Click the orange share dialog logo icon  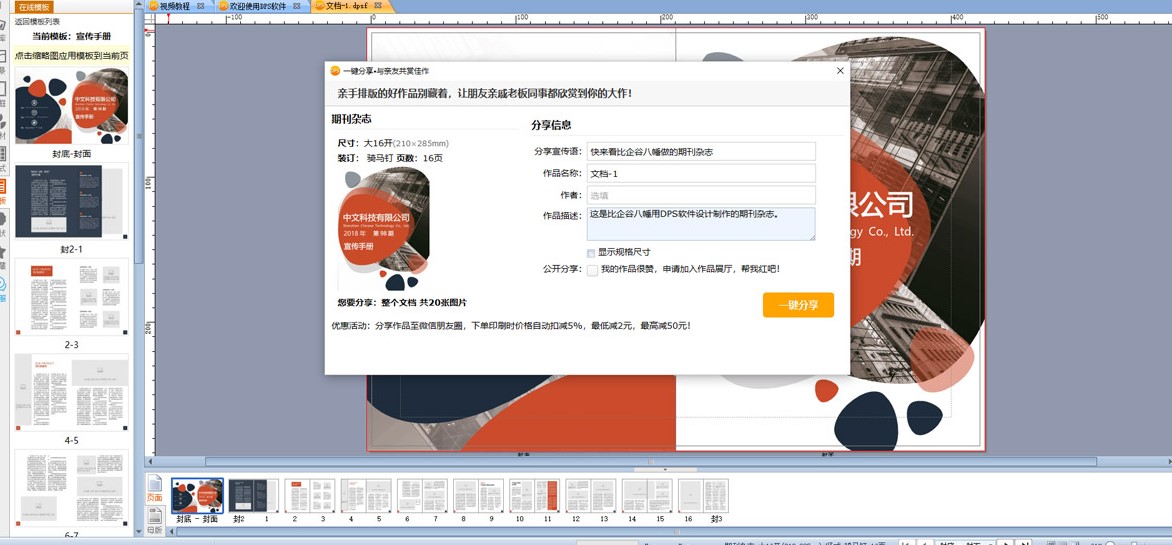(x=335, y=71)
